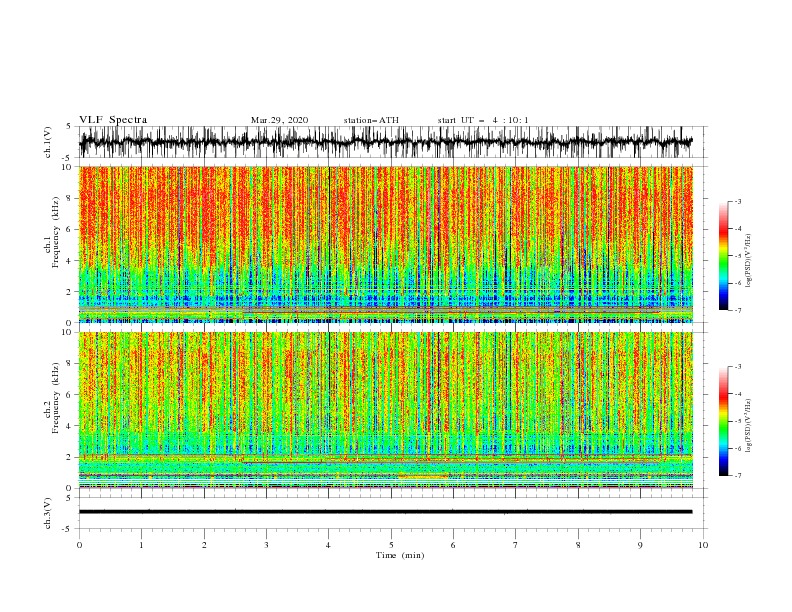Image resolution: width=792 pixels, height=612 pixels.
Task: Click the "5" tick on the time axis
Action: [x=391, y=545]
